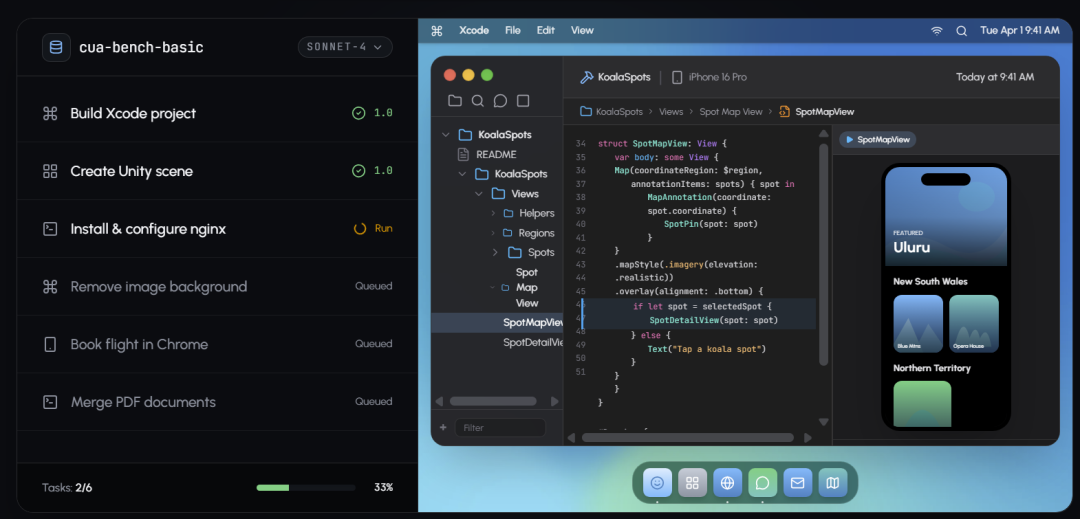This screenshot has width=1080, height=519.
Task: Open the folder navigator icon in sidebar toolbar
Action: [455, 101]
